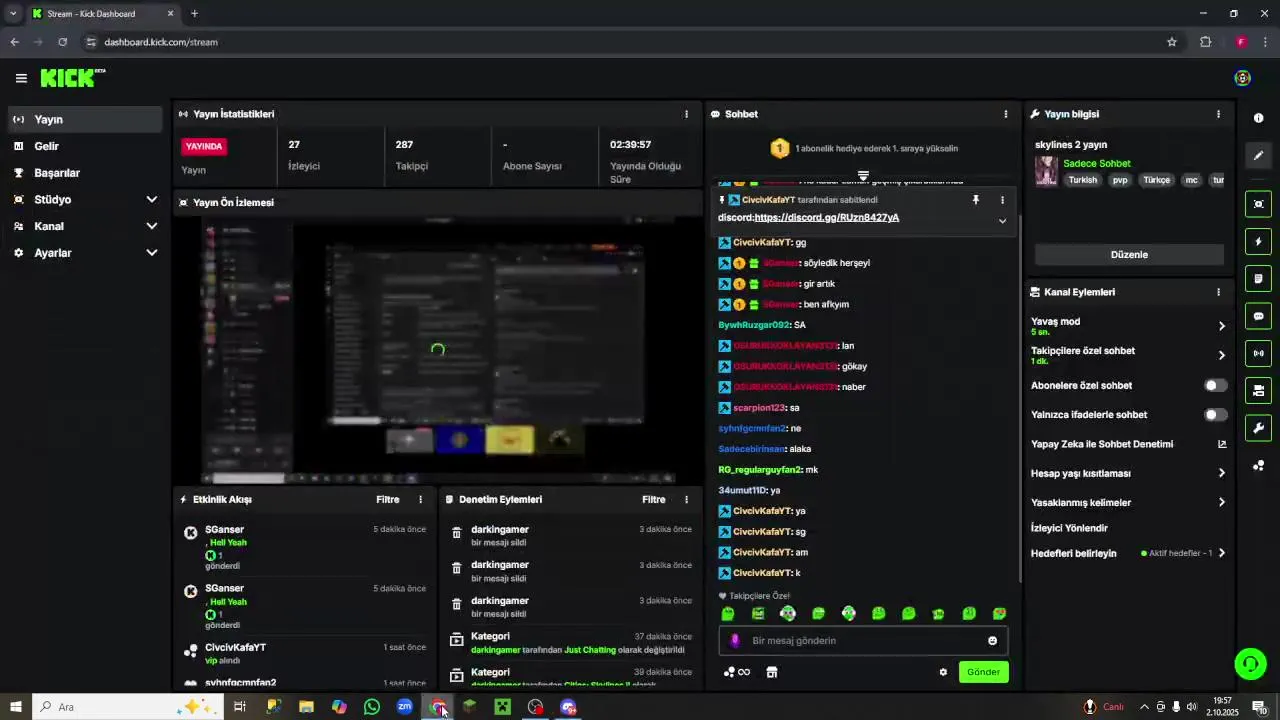The width and height of the screenshot is (1280, 720).
Task: Open a new browser tab
Action: [194, 14]
